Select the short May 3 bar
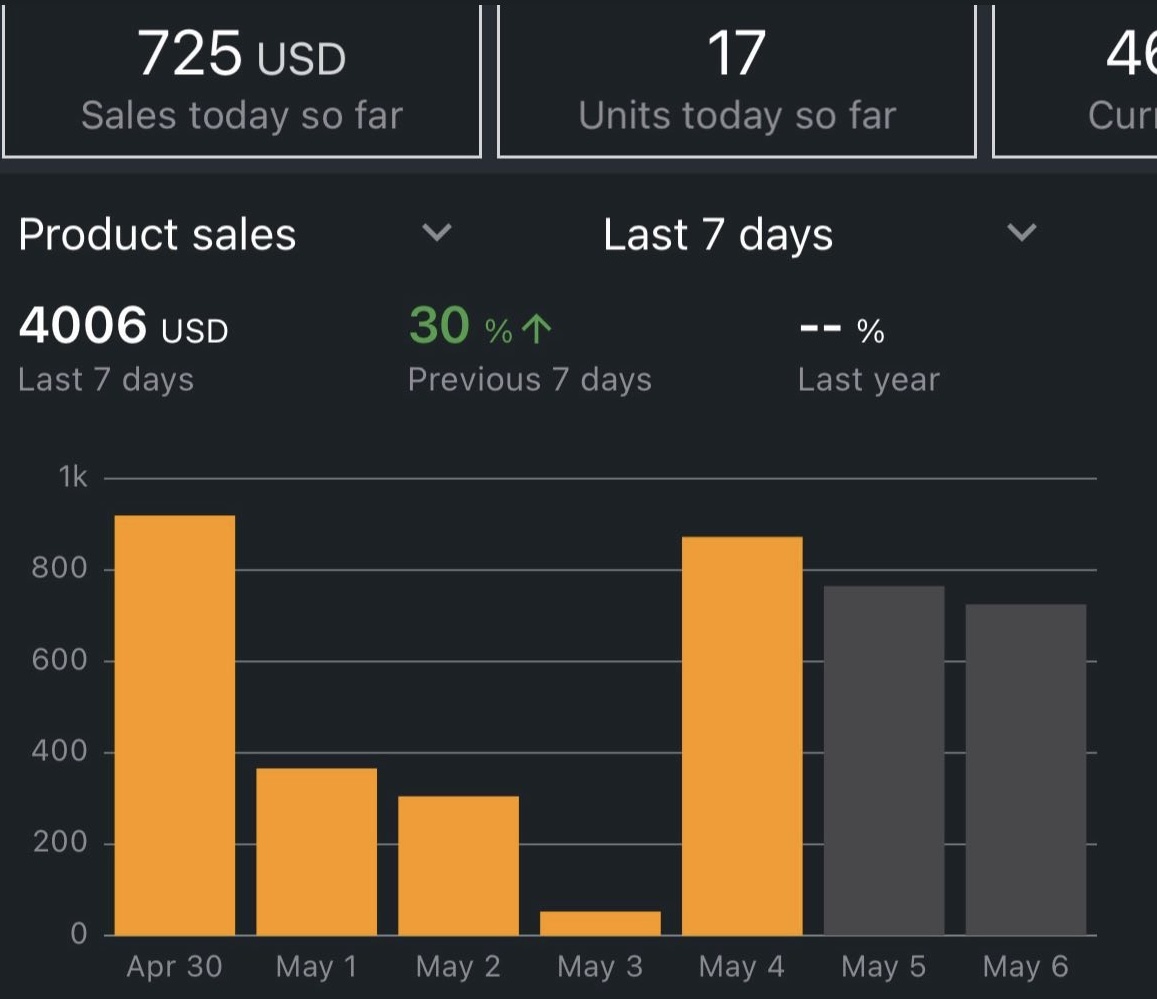1157x999 pixels. click(x=600, y=923)
